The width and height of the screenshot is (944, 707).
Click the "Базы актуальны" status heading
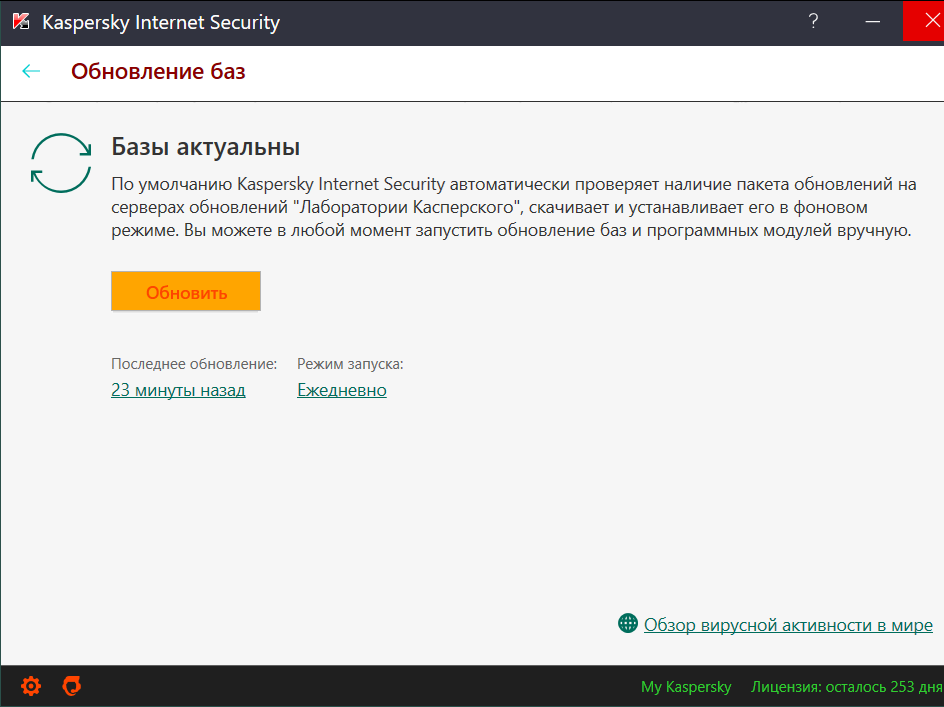[206, 147]
